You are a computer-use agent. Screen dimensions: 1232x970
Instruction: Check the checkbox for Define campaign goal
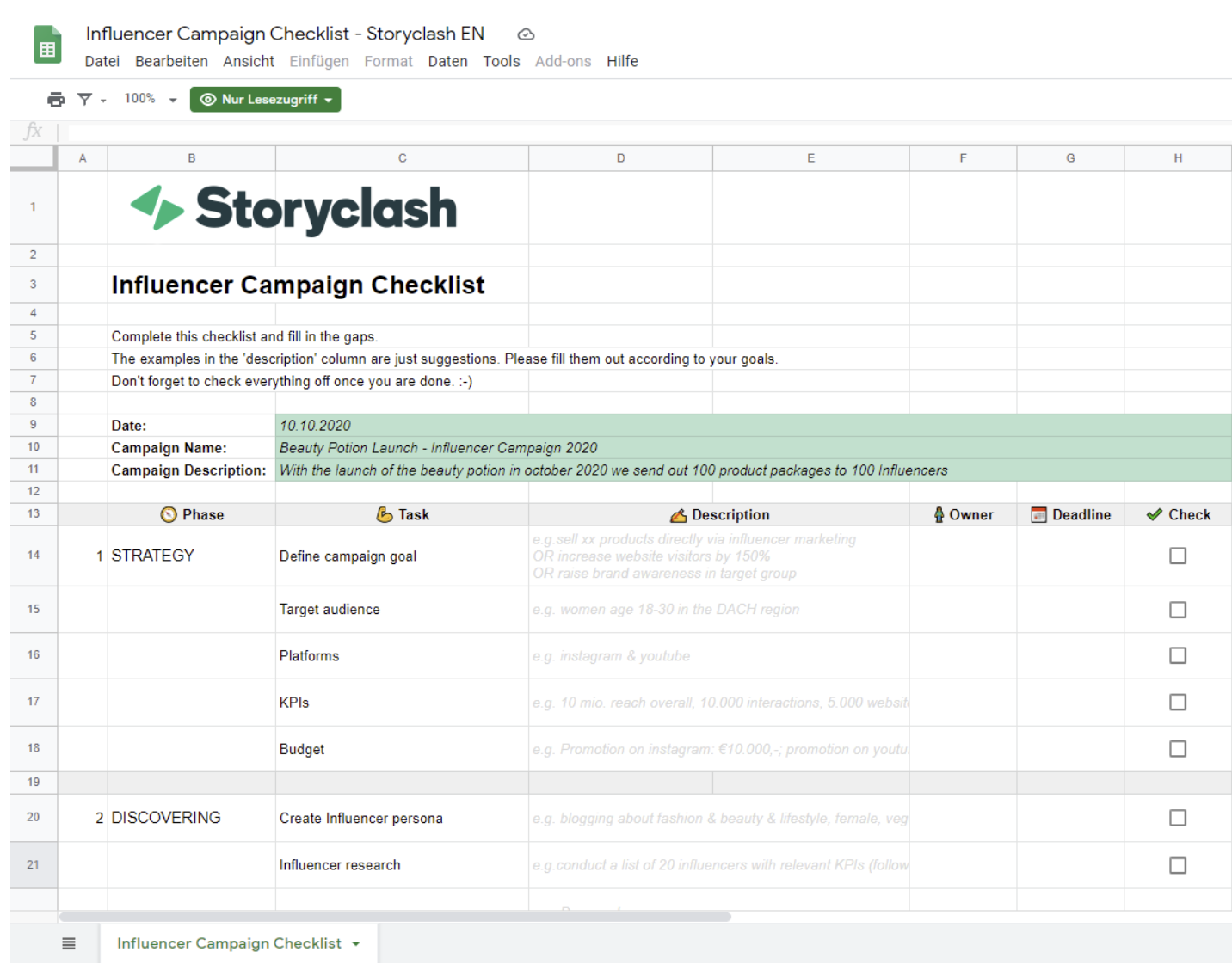click(x=1178, y=556)
